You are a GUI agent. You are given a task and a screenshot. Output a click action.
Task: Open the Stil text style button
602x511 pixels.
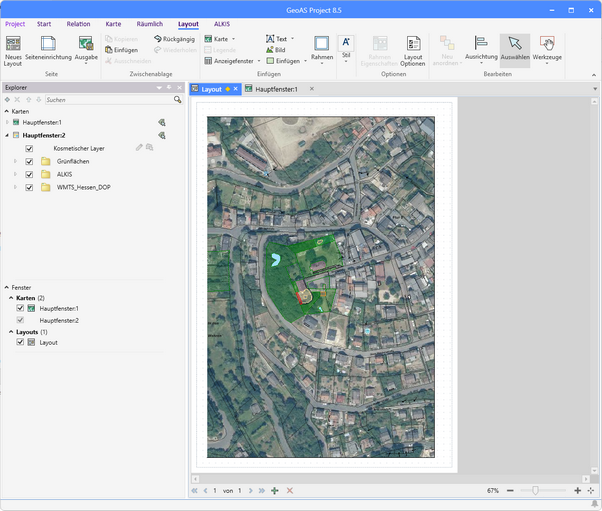[346, 49]
